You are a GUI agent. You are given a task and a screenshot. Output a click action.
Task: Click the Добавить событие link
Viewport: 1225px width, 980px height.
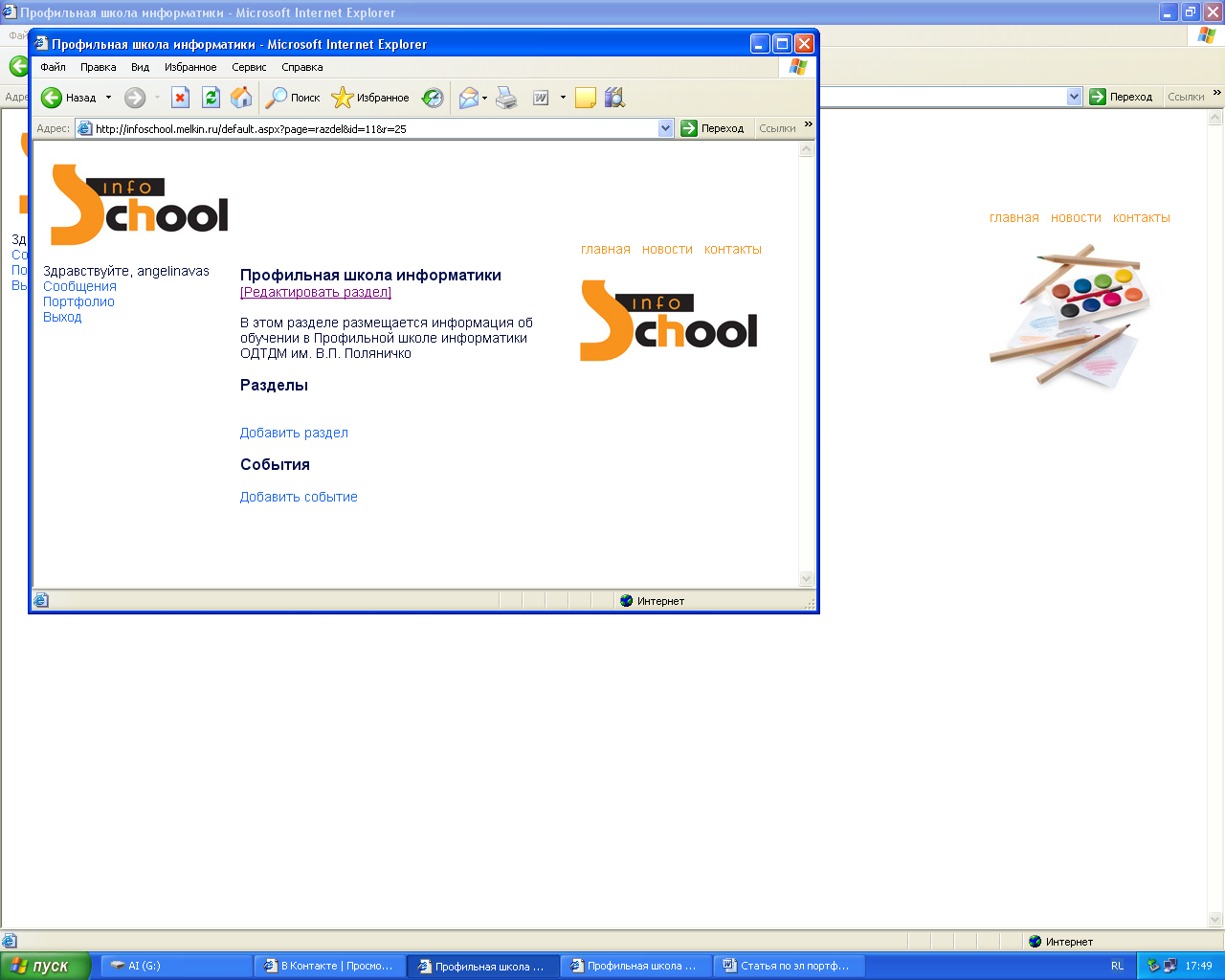click(299, 497)
